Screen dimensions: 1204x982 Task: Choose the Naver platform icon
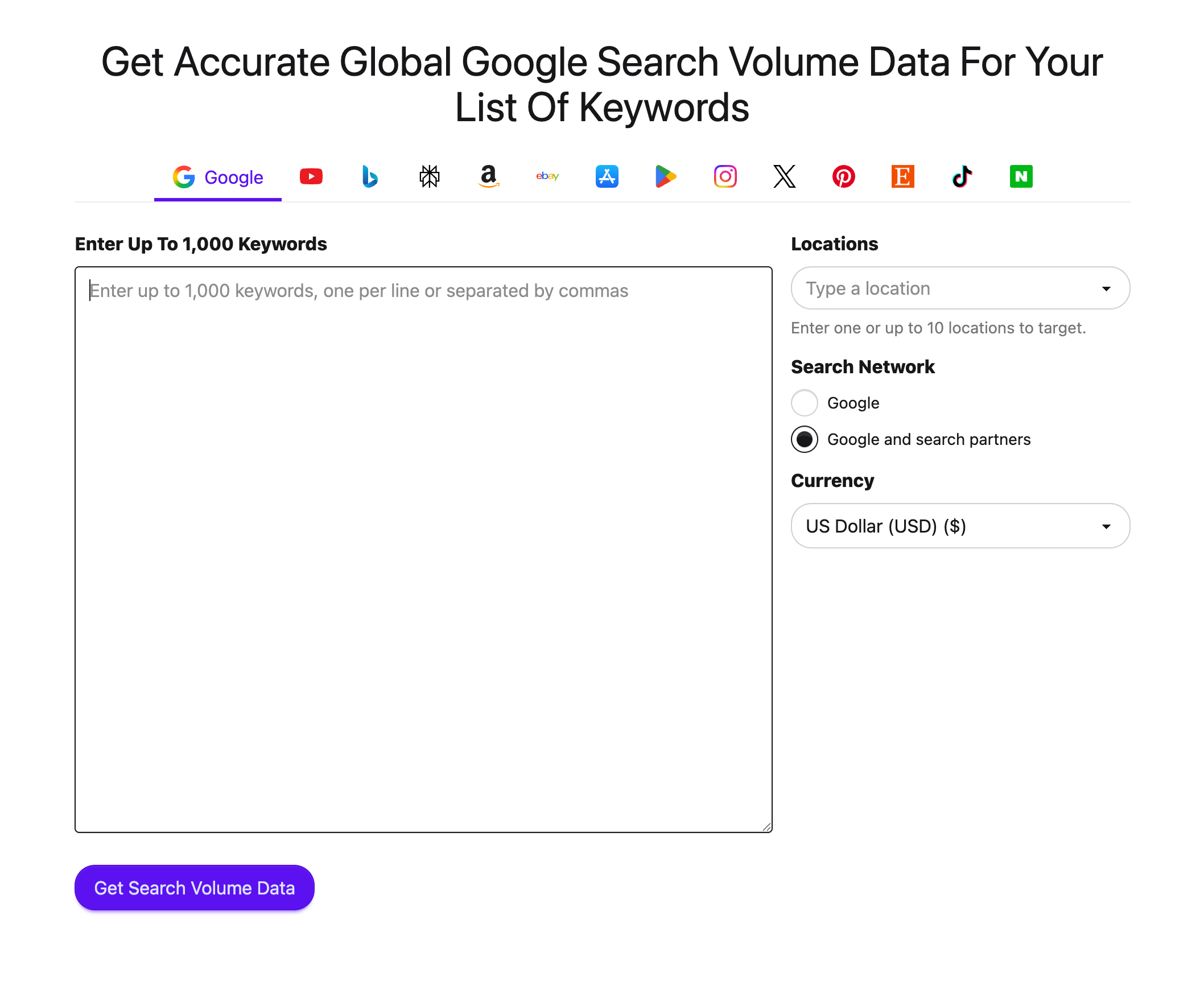click(x=1021, y=176)
